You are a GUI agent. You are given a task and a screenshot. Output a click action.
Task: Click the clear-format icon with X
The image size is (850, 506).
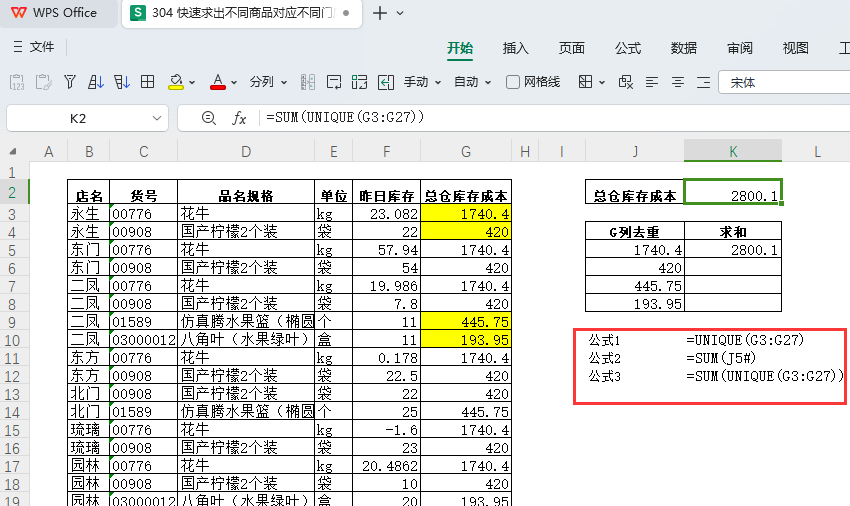pyautogui.click(x=626, y=82)
